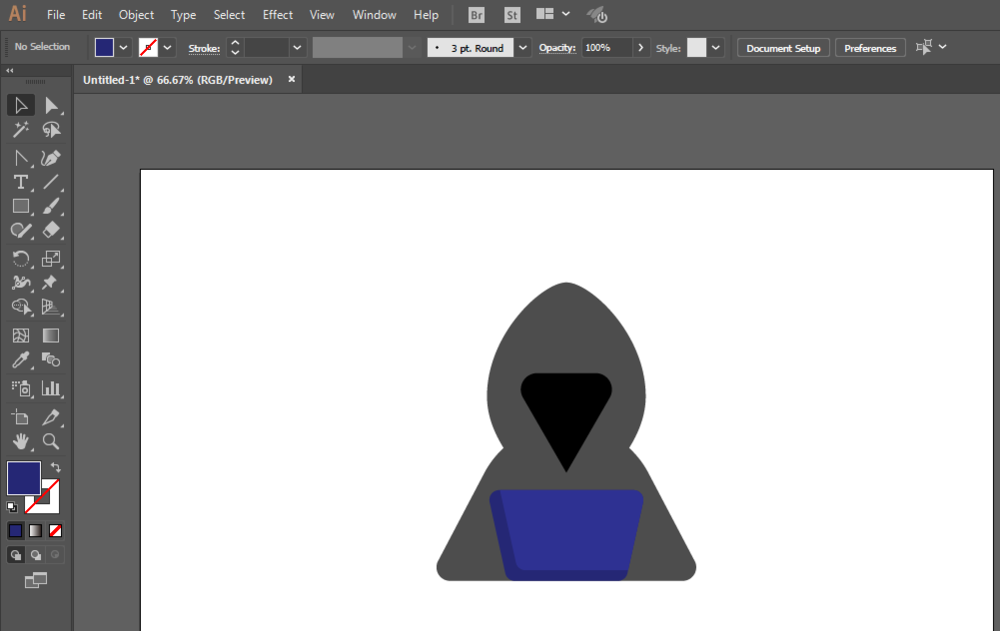Activate the Hand tool
The image size is (1000, 631).
pos(20,441)
